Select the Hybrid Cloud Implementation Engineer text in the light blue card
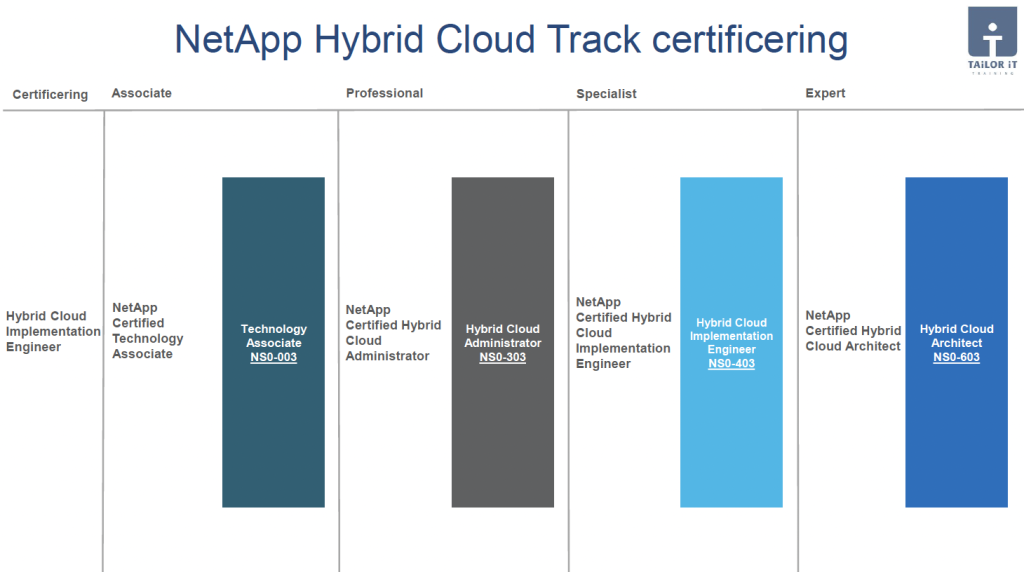 click(731, 336)
